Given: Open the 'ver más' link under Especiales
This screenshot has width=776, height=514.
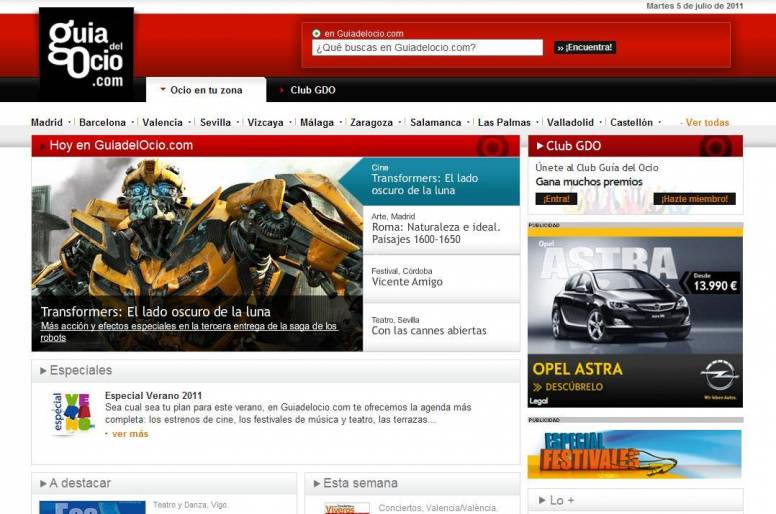Looking at the screenshot, I should point(129,434).
